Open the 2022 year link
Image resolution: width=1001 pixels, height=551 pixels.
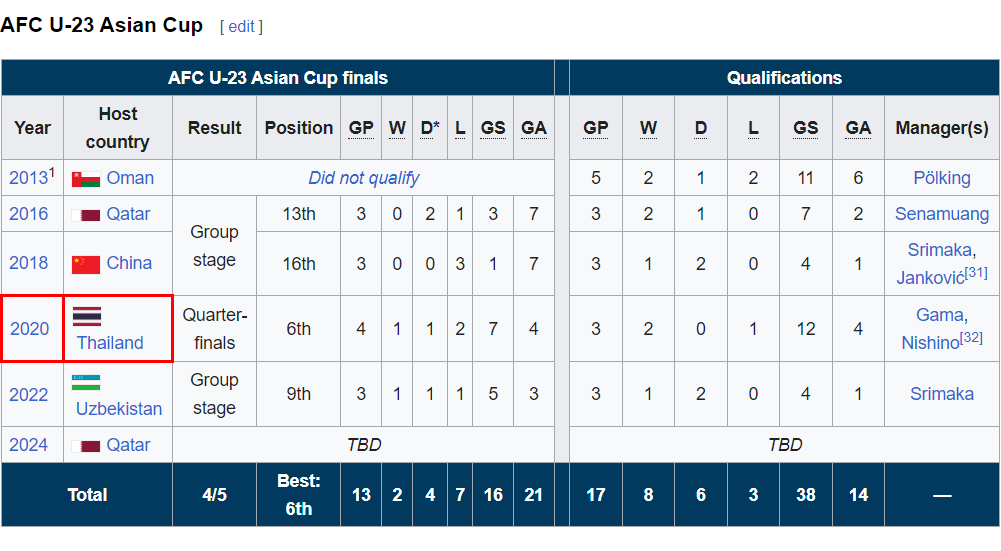(x=29, y=395)
